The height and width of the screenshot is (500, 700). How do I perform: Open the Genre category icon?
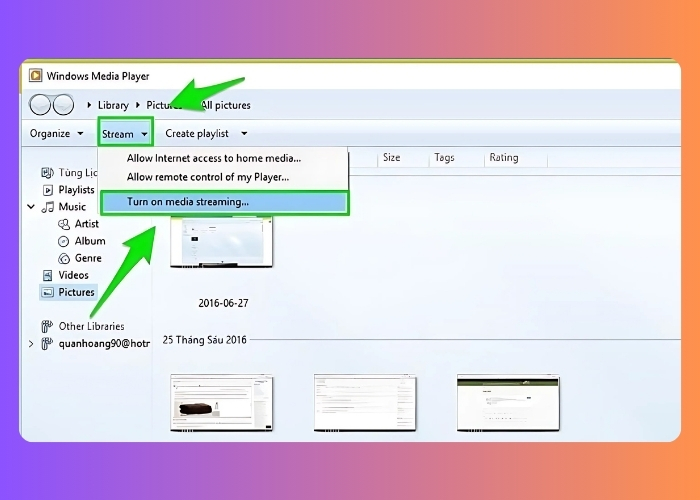(65, 258)
